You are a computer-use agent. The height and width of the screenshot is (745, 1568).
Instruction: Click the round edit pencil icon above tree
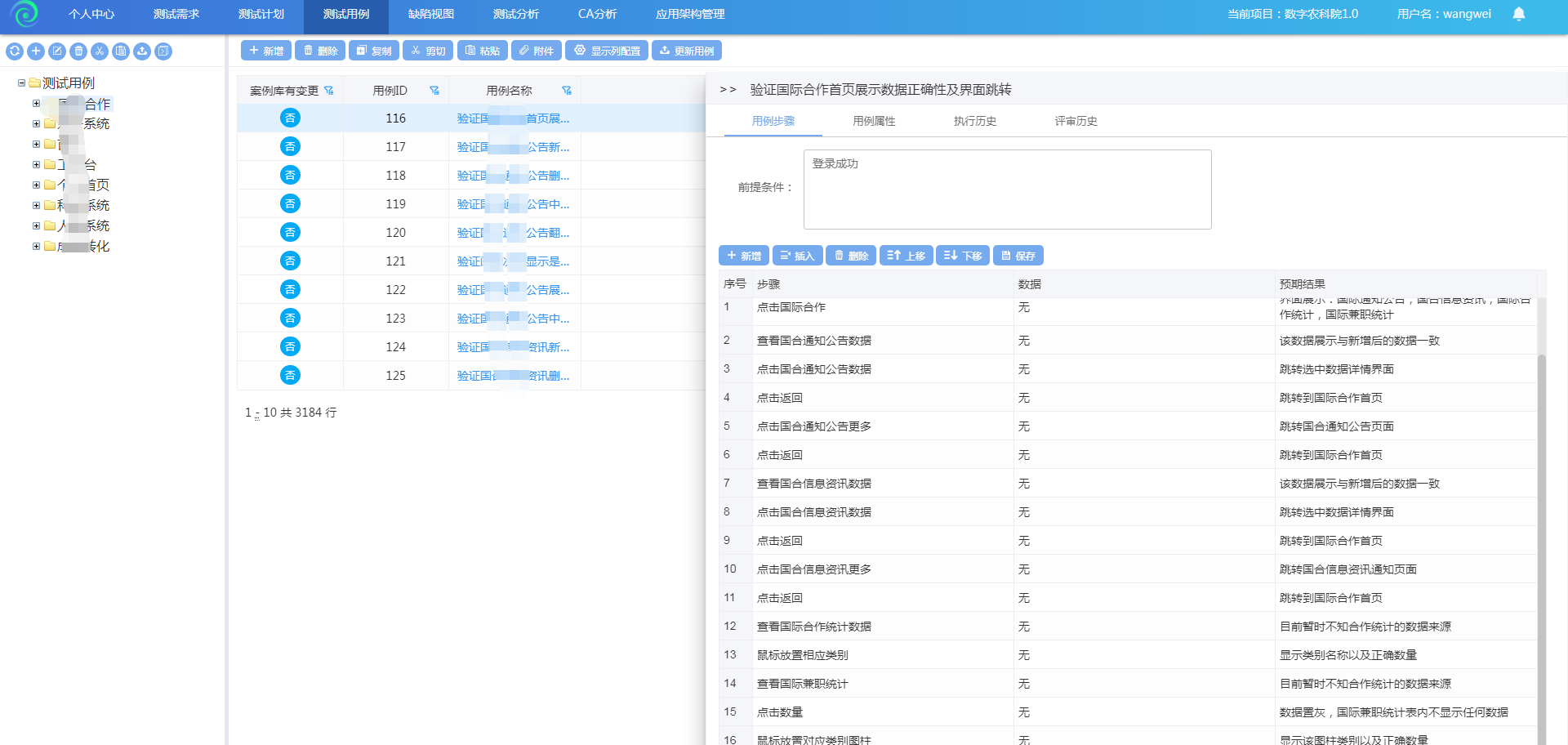(57, 51)
